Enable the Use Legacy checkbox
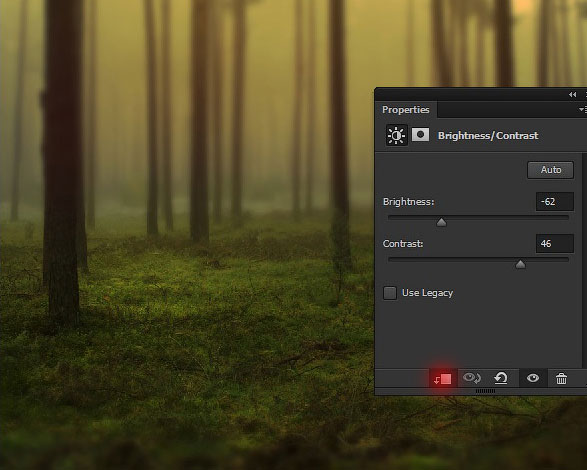 tap(390, 293)
